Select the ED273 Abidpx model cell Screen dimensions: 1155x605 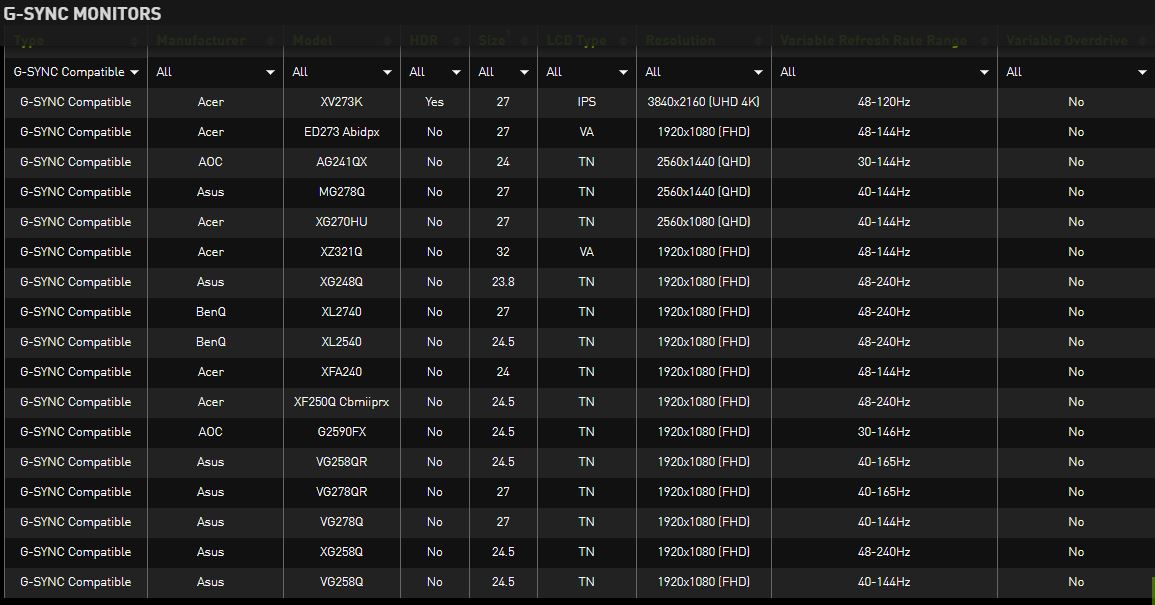[x=342, y=132]
